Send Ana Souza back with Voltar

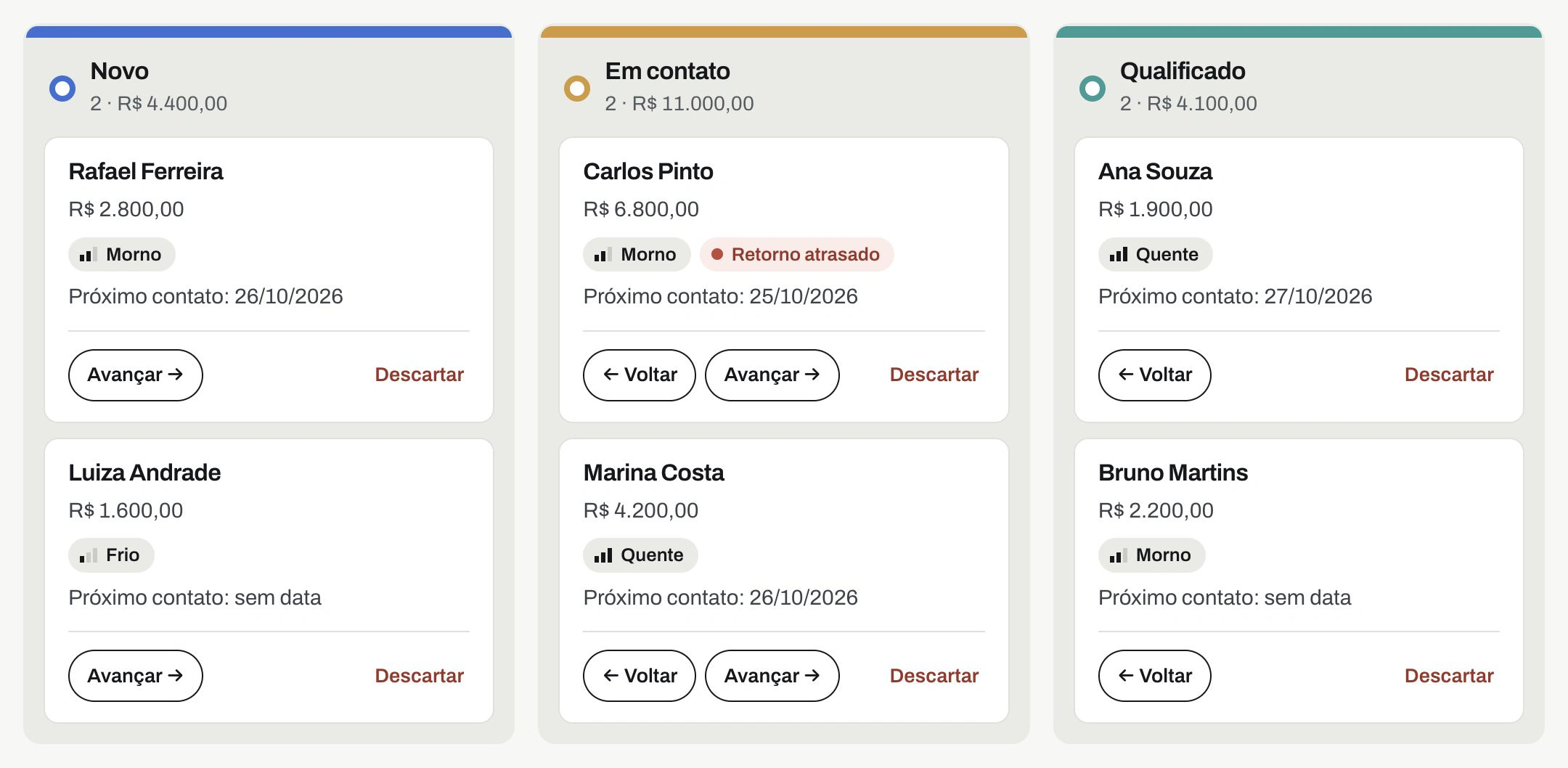pos(1154,375)
